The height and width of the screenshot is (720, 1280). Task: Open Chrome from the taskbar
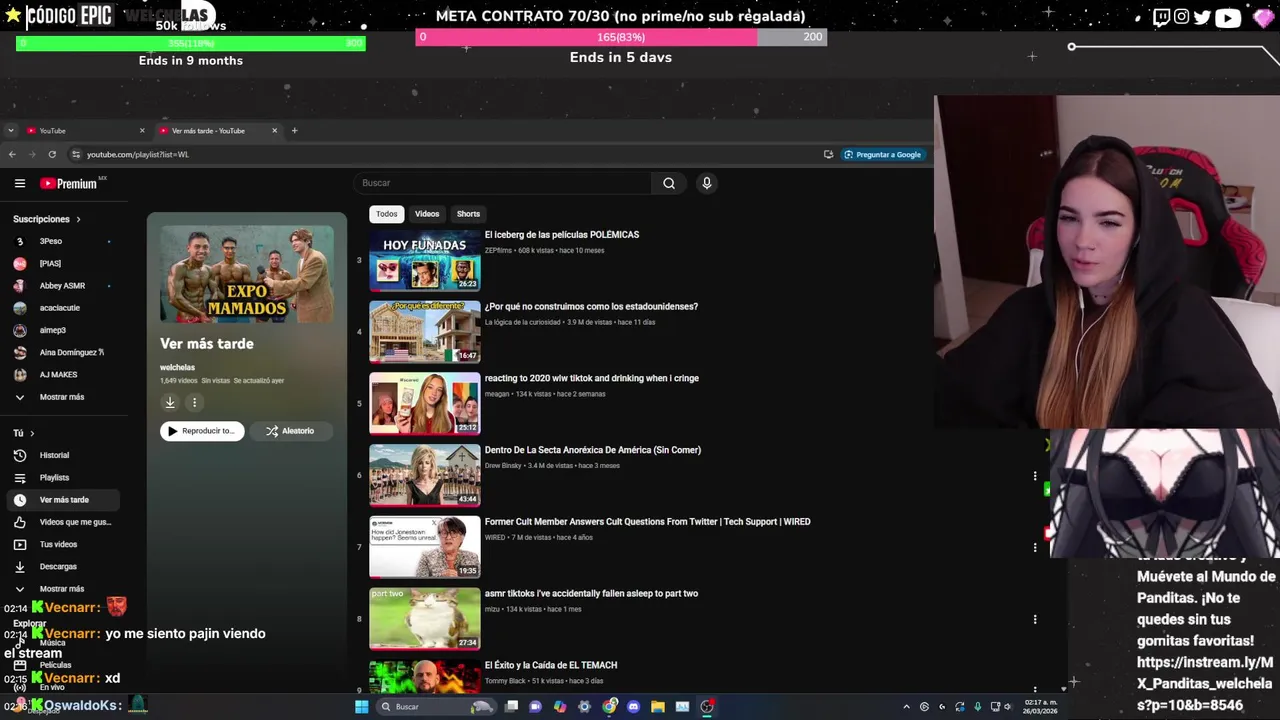[609, 706]
